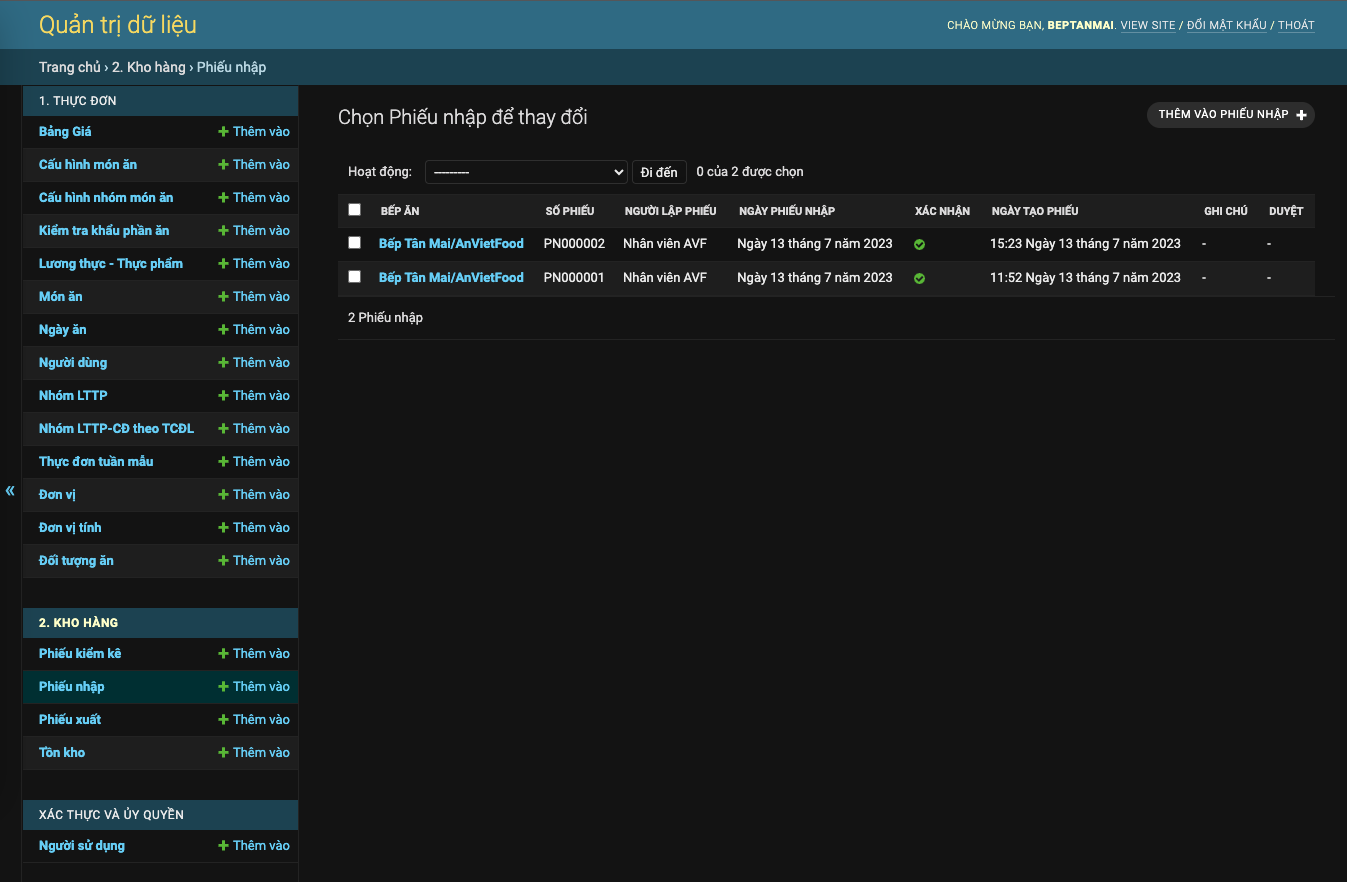
Task: Click the green checkmark for PN000002
Action: pos(919,243)
